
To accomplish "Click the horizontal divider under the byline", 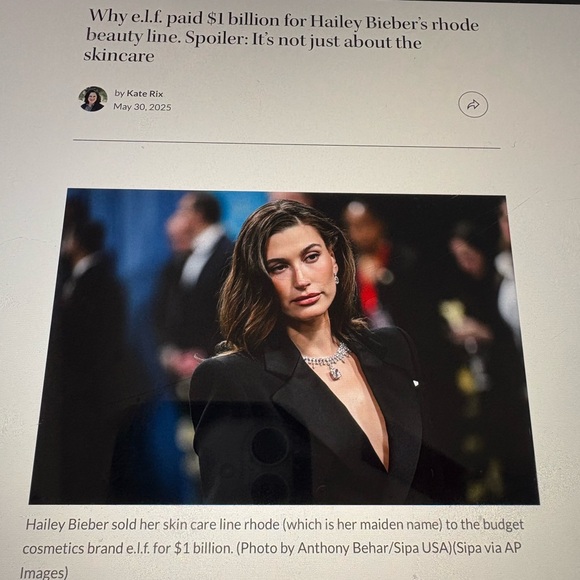I will (287, 144).
